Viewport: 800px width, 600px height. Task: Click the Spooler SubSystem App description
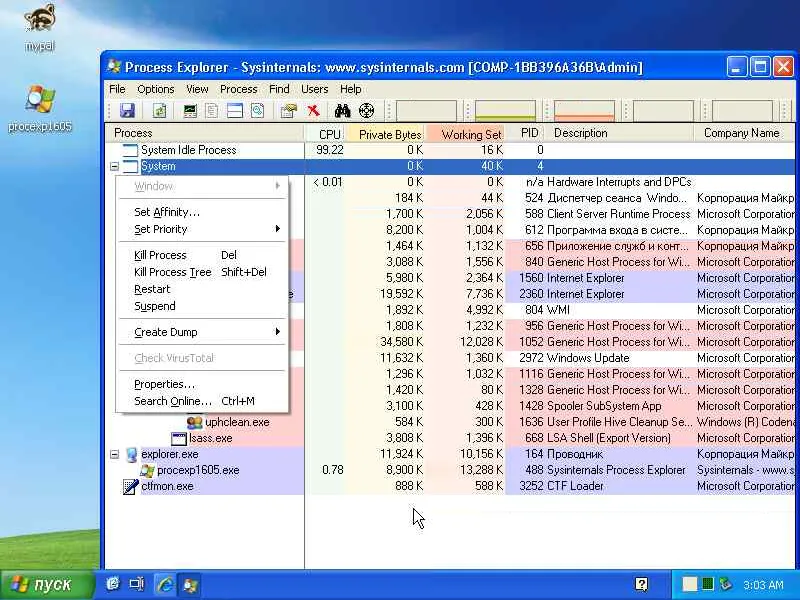(604, 406)
